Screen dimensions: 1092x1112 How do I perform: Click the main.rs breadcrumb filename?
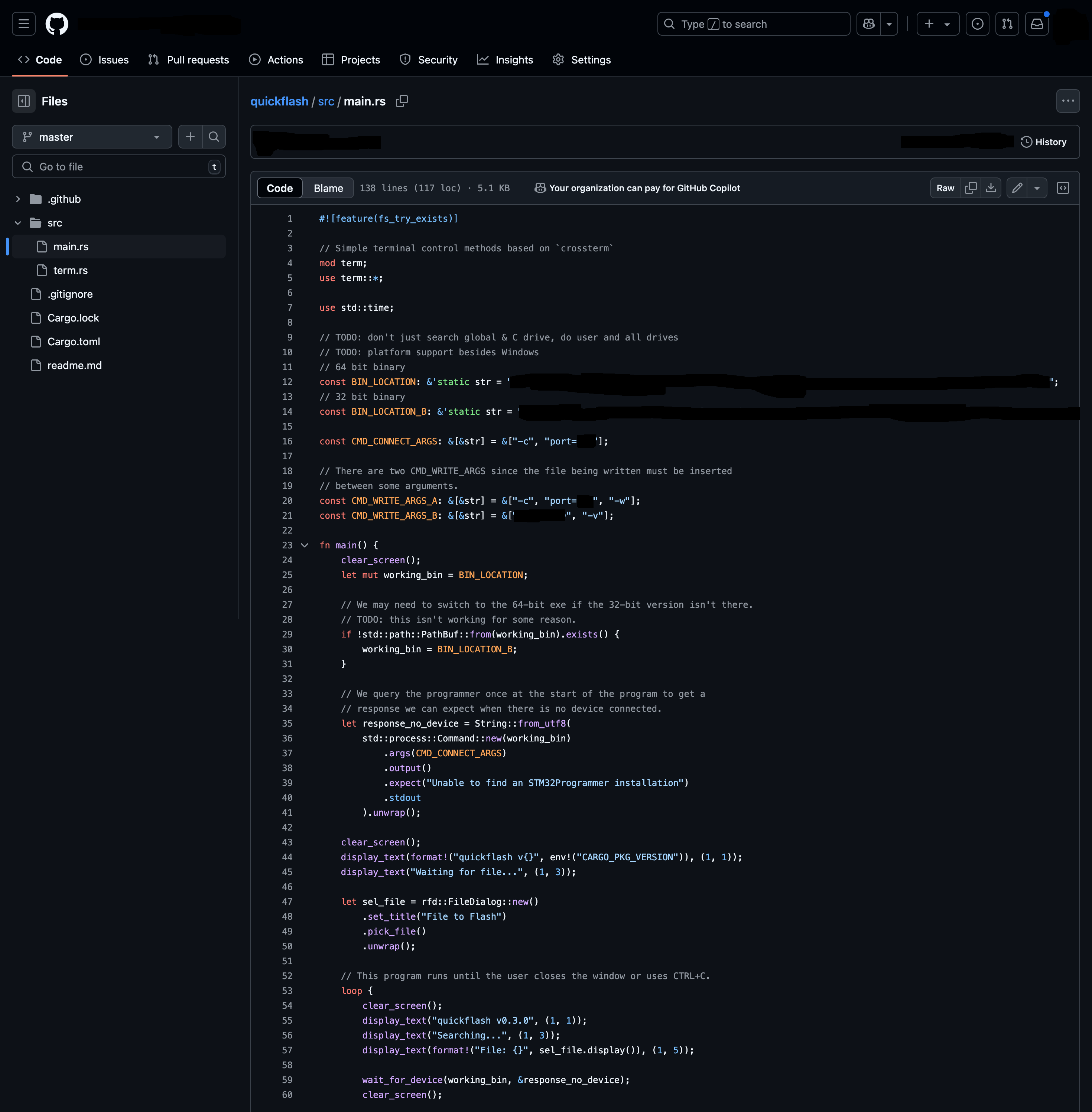(x=365, y=101)
